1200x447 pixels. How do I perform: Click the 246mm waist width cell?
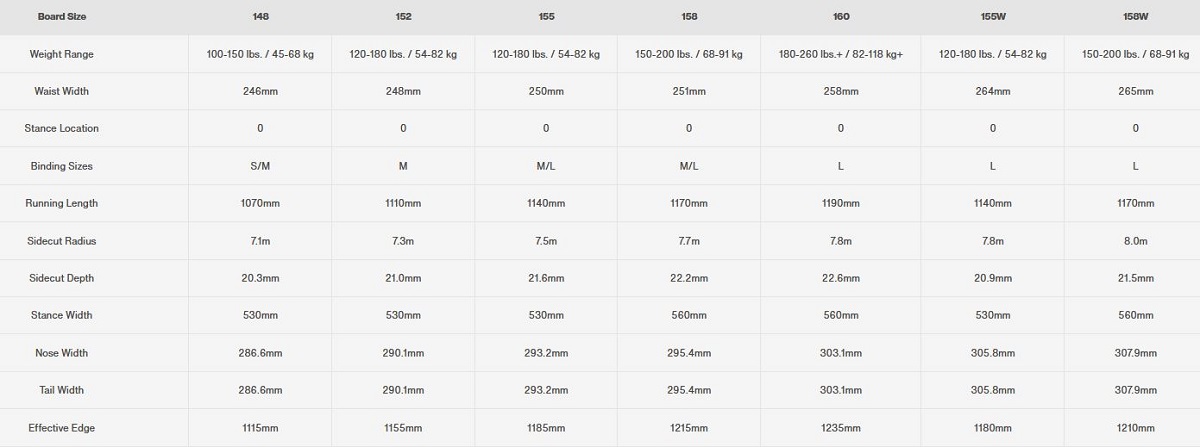pos(259,91)
